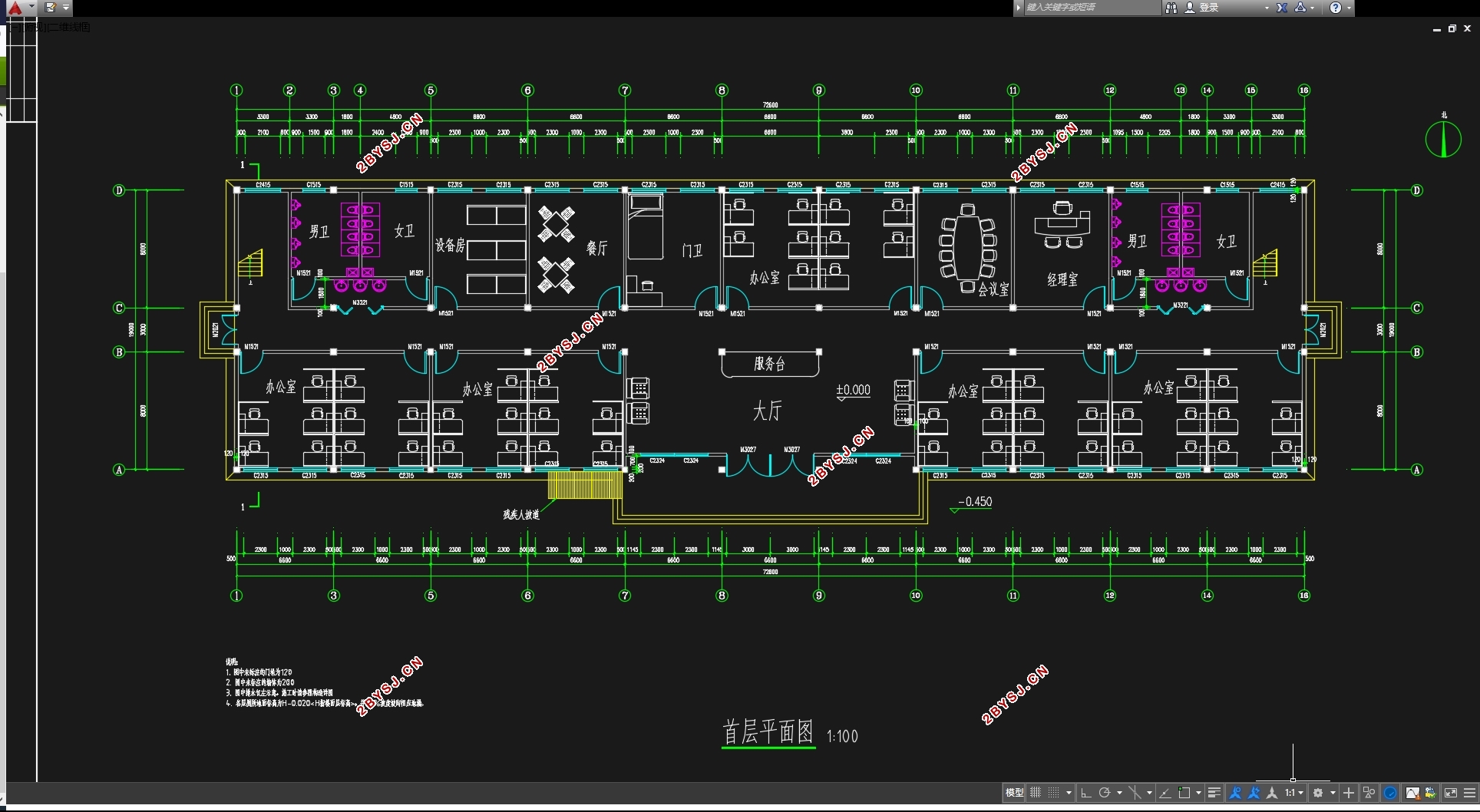The image size is (1480, 812).
Task: Expand the workspace switching dropdown arrow
Action: [1333, 793]
